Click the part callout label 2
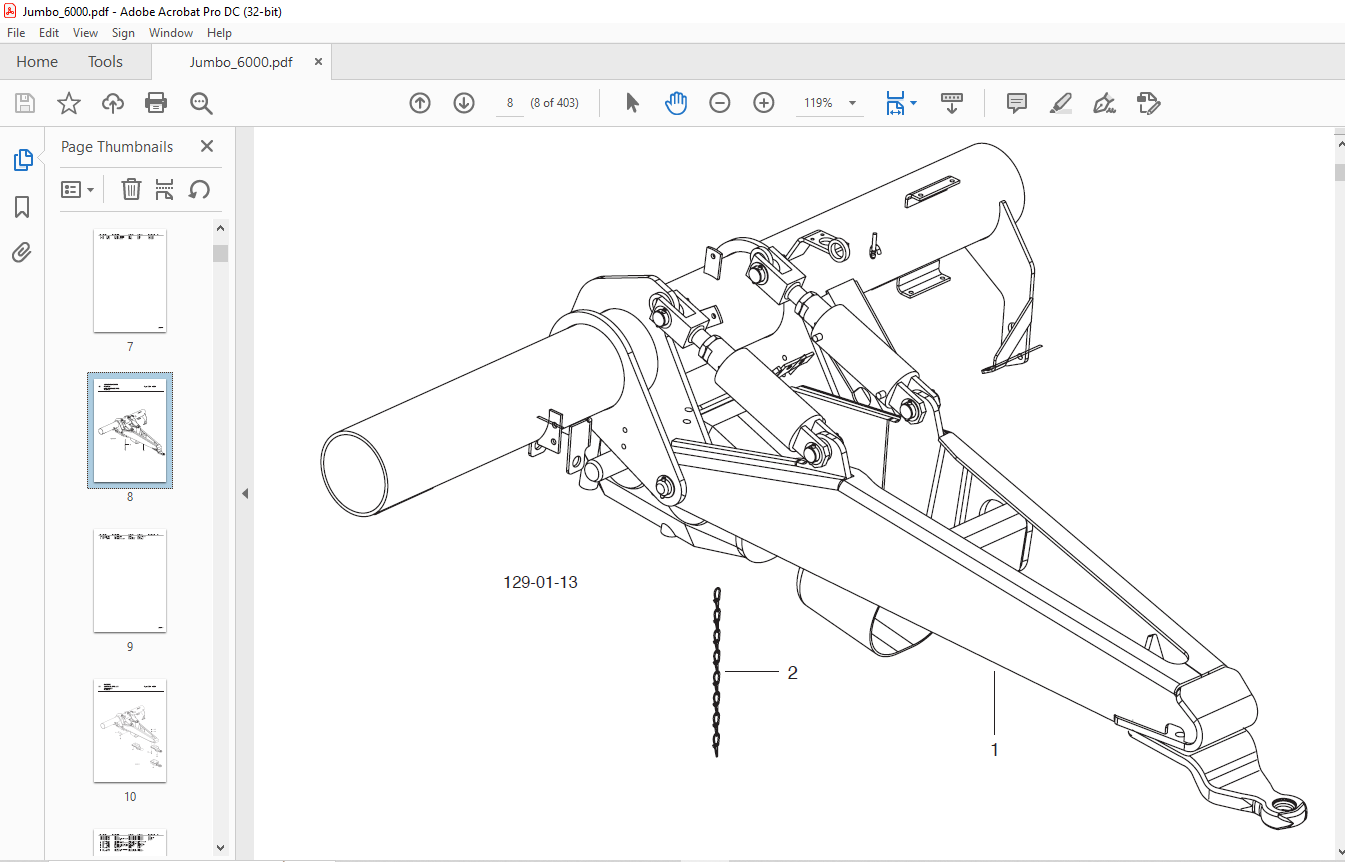This screenshot has width=1345, height=862. point(792,673)
